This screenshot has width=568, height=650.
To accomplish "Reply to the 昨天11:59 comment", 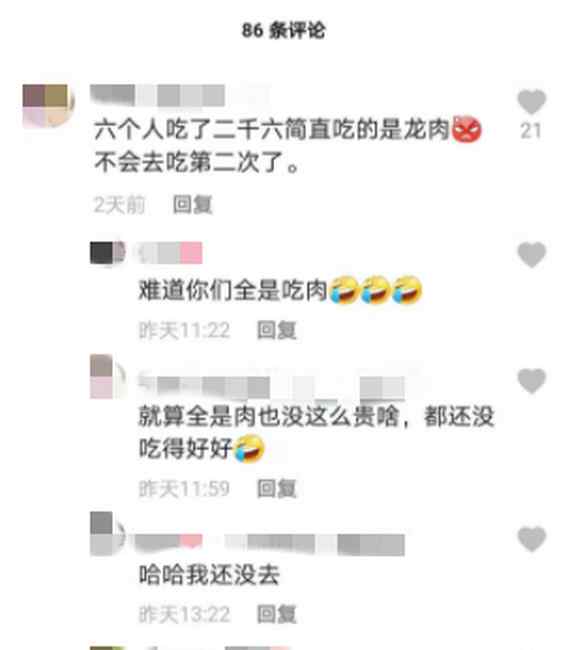I will 277,488.
